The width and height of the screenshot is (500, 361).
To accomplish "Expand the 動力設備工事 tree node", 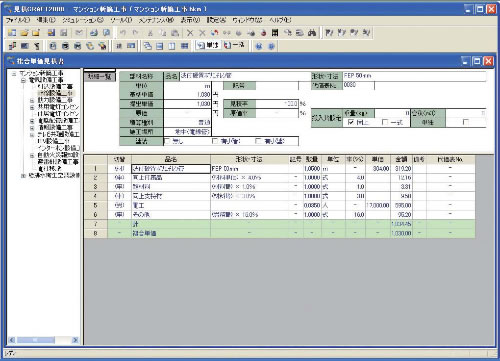I will click(32, 100).
